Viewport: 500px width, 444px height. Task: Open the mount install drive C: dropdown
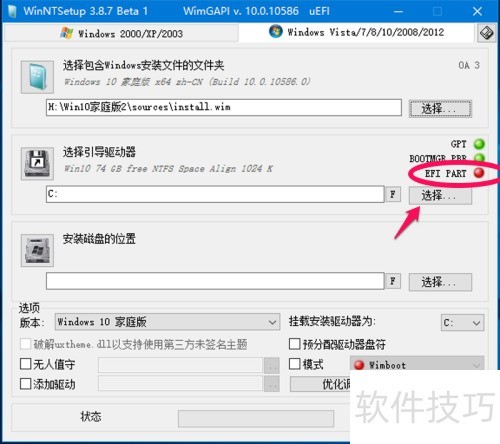click(462, 322)
